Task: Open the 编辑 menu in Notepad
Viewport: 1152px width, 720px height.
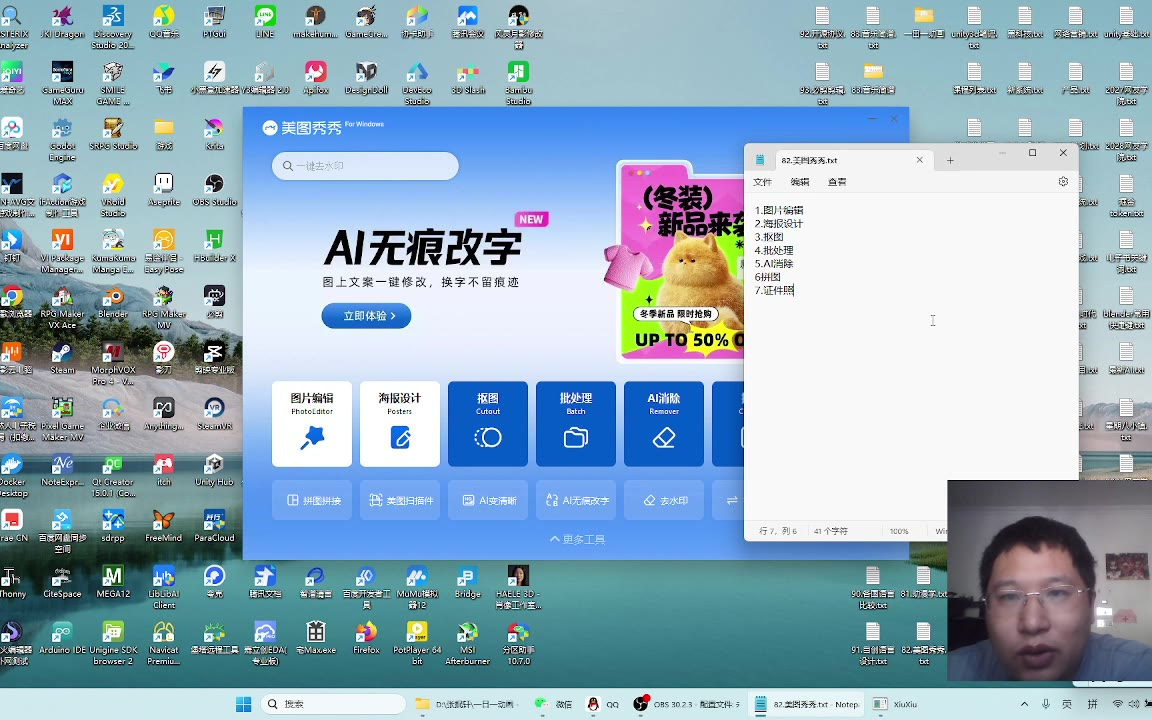Action: [800, 182]
